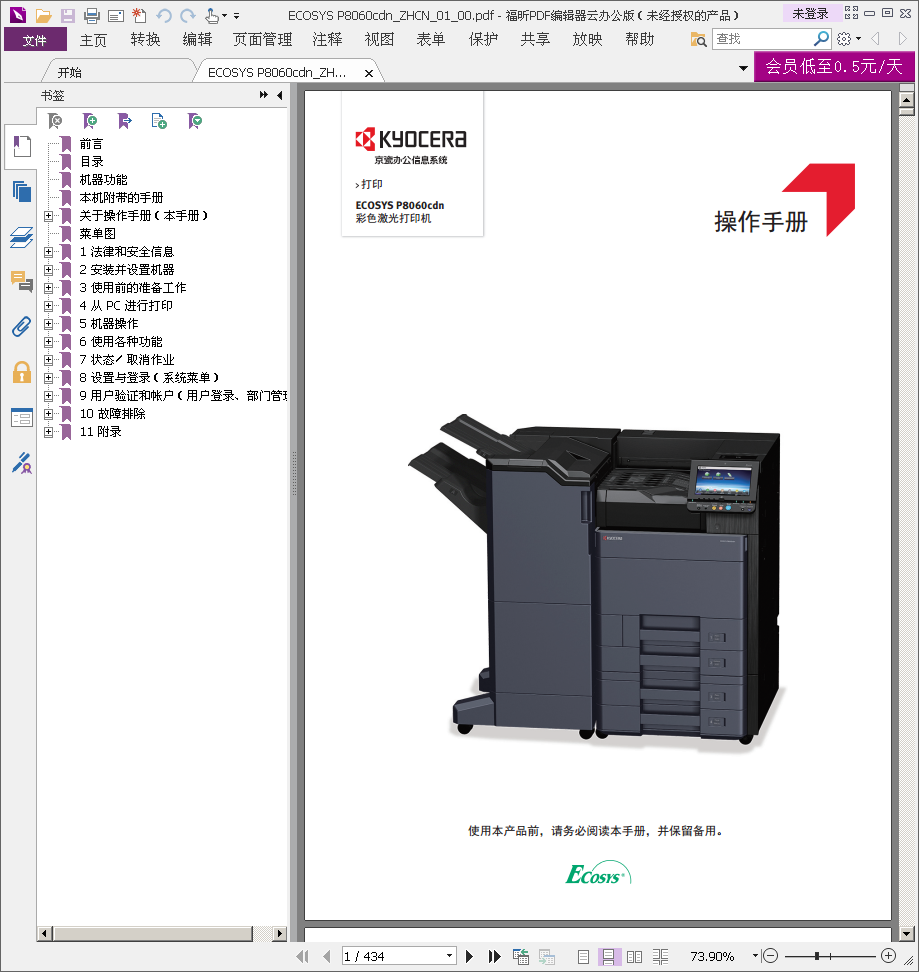Open the 主页 ribbon tab
Viewport: 919px width, 972px height.
[x=93, y=40]
